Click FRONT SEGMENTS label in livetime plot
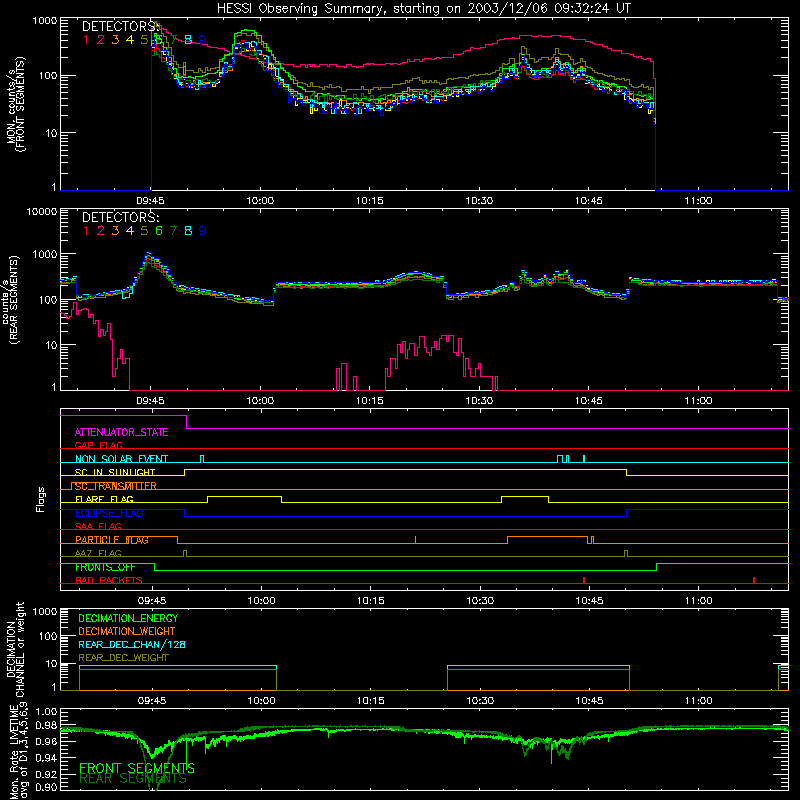This screenshot has height=800, width=800. point(137,768)
